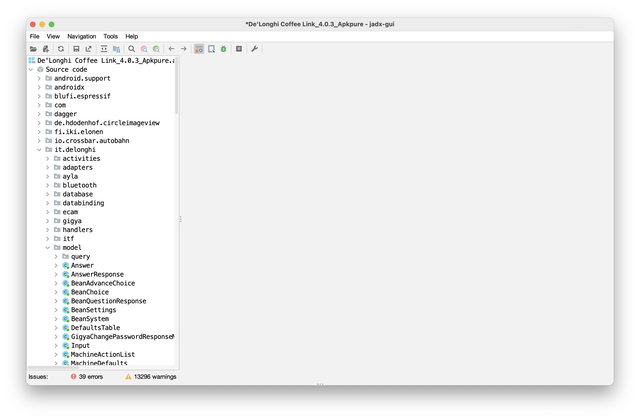Click the Back arrow icon

click(171, 49)
